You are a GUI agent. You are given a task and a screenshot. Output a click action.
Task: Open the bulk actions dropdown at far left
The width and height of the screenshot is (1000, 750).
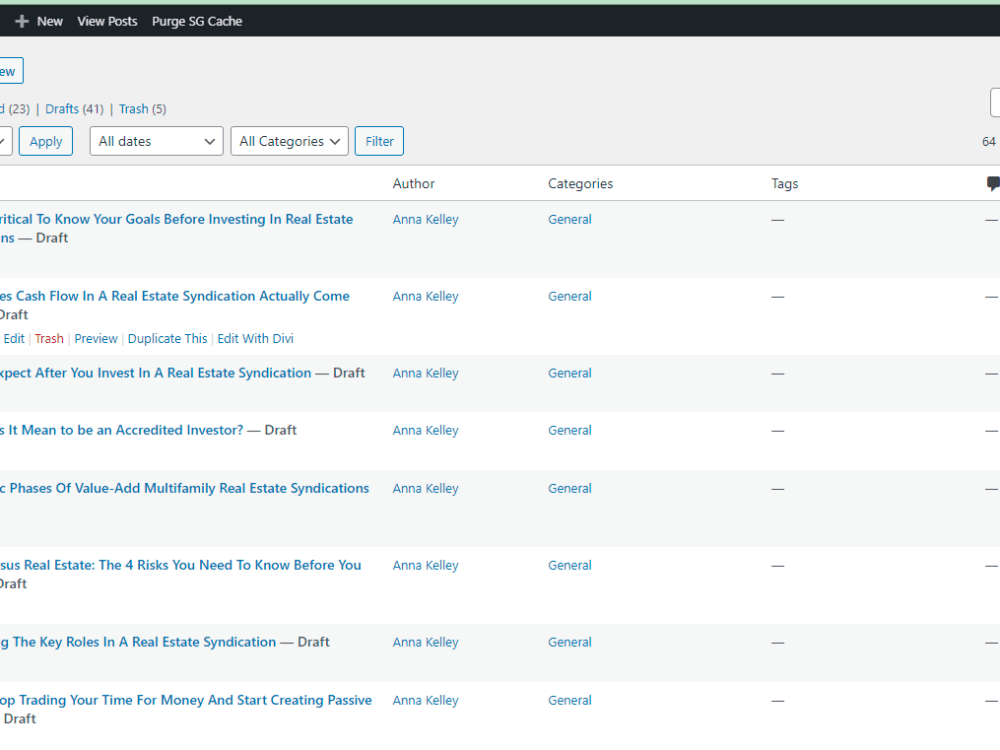coord(3,141)
